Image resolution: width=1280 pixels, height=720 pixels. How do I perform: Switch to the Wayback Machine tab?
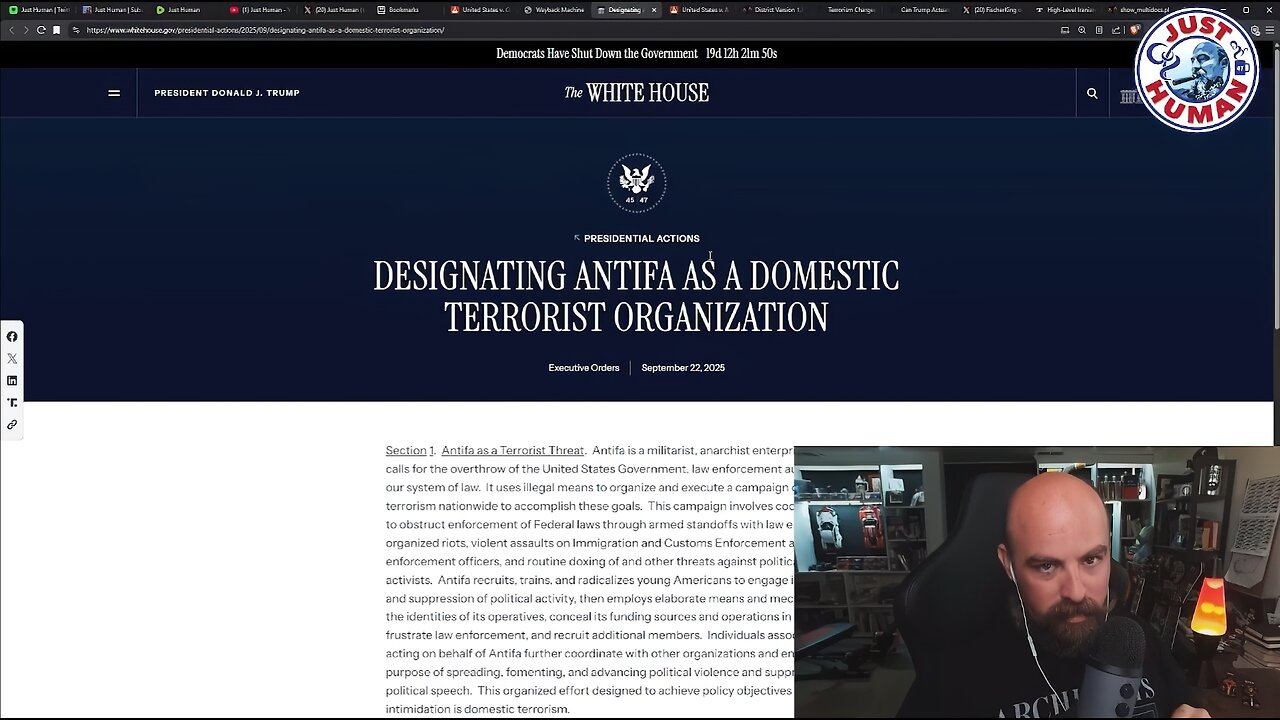(x=555, y=10)
